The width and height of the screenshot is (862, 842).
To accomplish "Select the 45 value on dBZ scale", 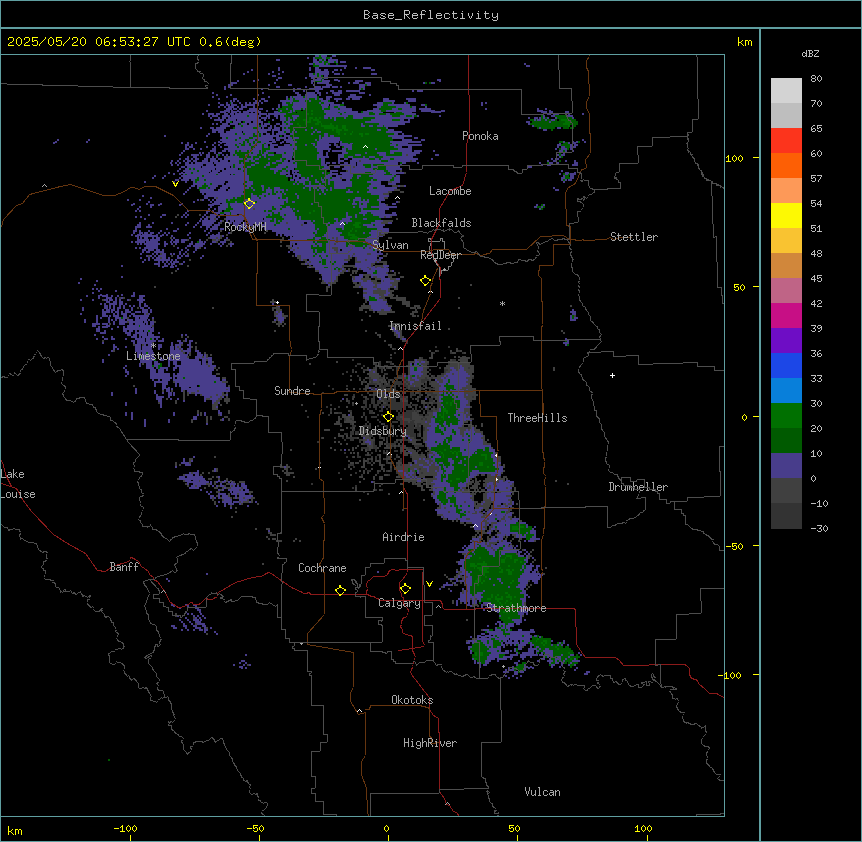I will [x=816, y=279].
